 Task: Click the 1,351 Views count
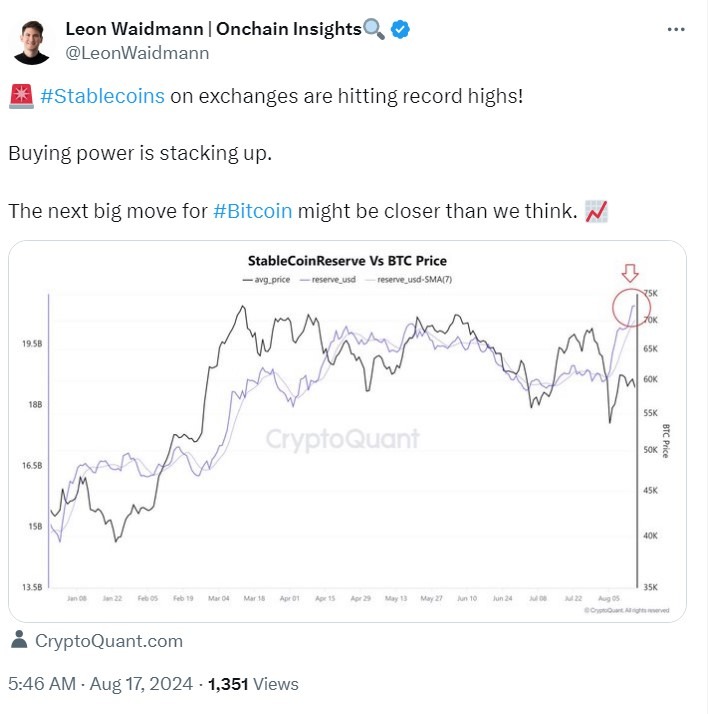(253, 684)
